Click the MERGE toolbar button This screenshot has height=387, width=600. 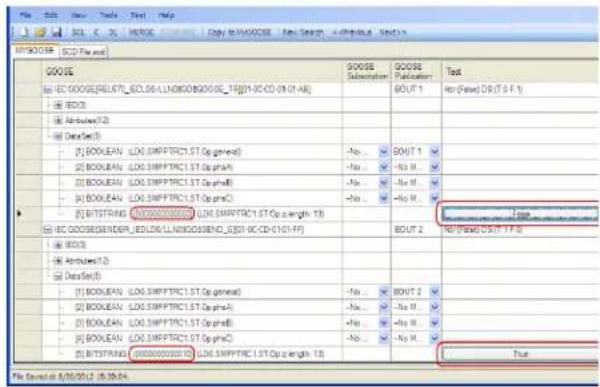click(x=141, y=33)
